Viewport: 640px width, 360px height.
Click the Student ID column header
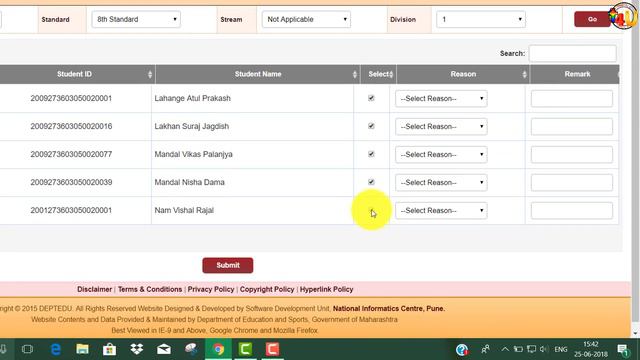74,74
